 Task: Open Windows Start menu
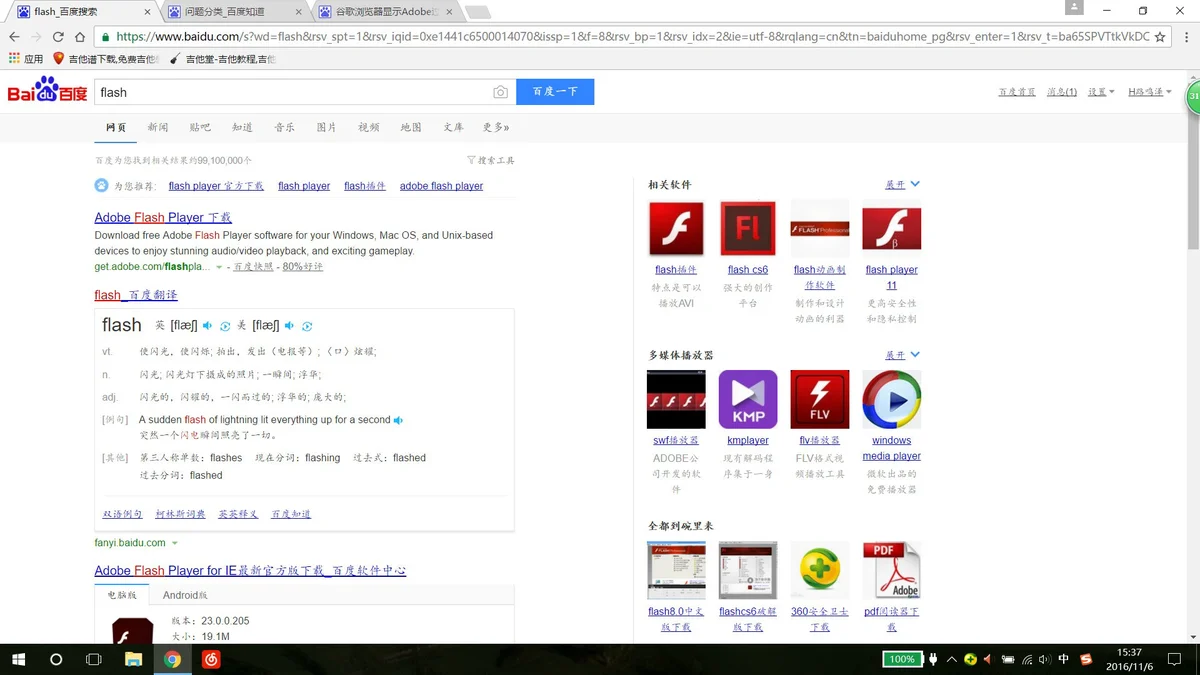click(18, 659)
